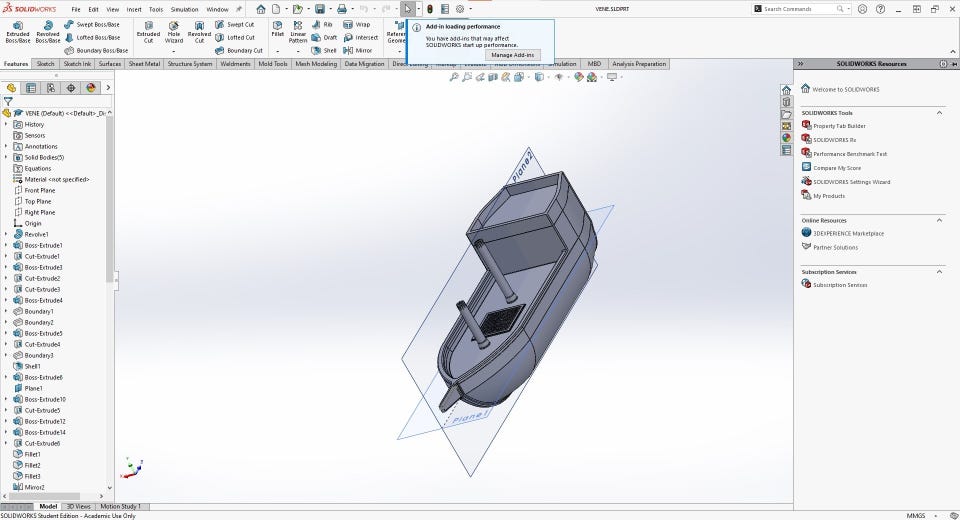Screen dimensions: 960x520
Task: Switch to the Sheet Metal tab
Action: click(x=144, y=64)
